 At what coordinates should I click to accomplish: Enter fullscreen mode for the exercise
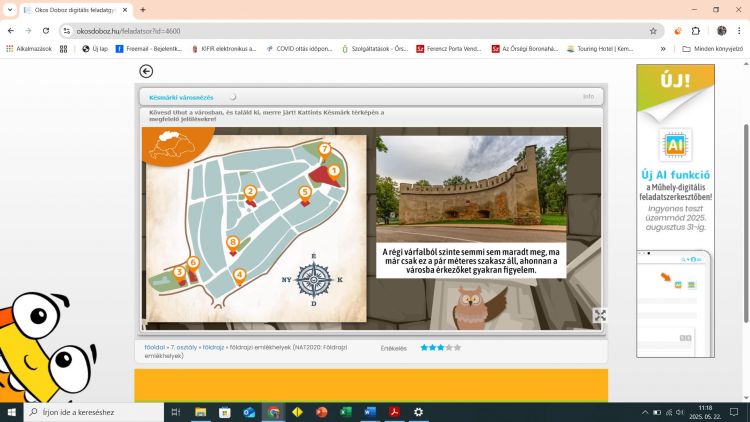point(599,315)
